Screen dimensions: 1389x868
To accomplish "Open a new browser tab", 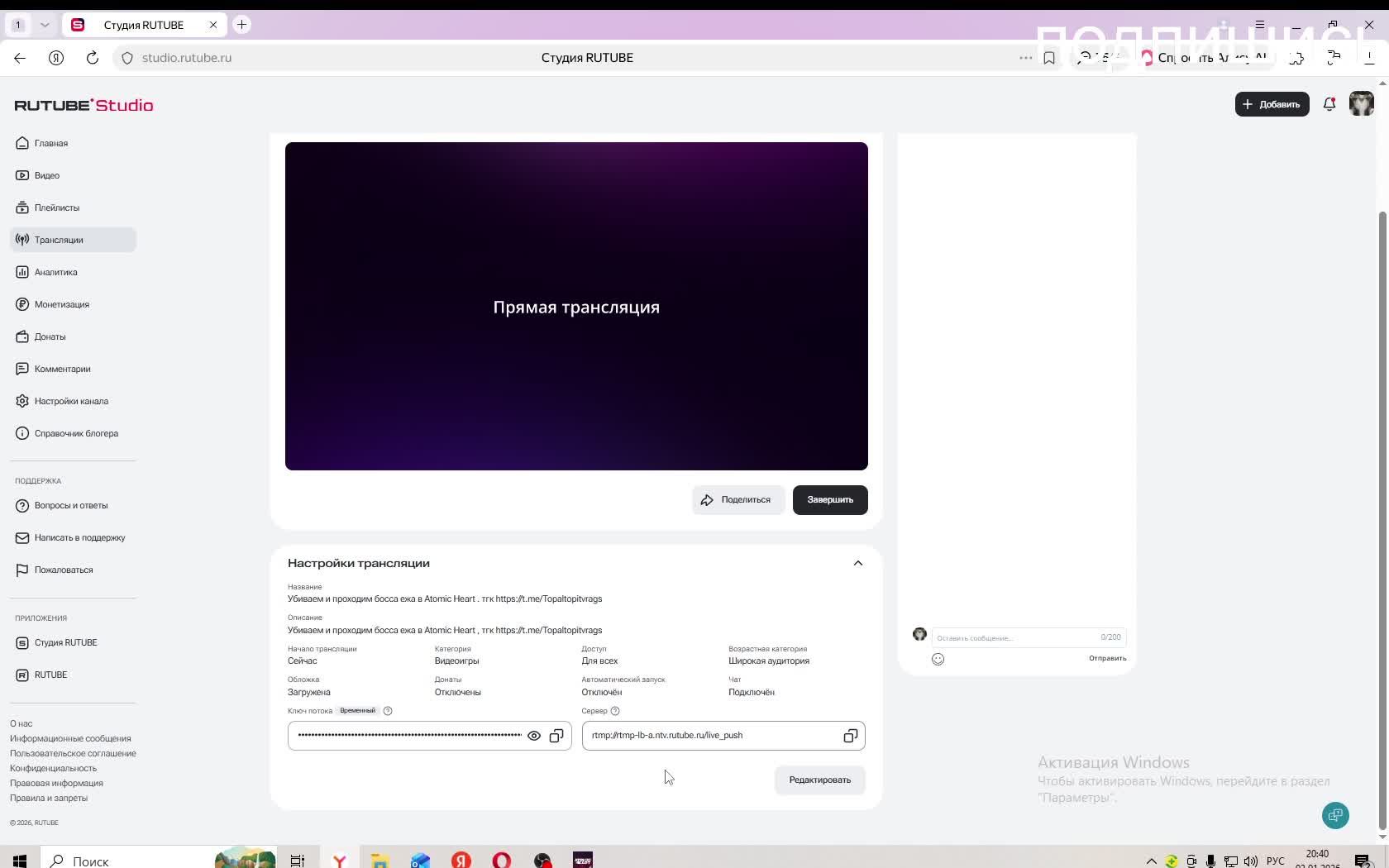I will [241, 25].
